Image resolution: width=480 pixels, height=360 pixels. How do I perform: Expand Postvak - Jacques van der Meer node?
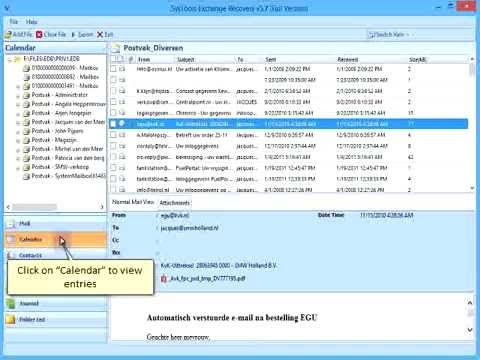point(18,122)
